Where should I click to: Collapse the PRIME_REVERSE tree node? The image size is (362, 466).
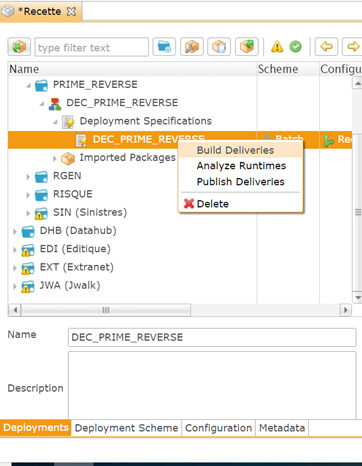pos(29,85)
